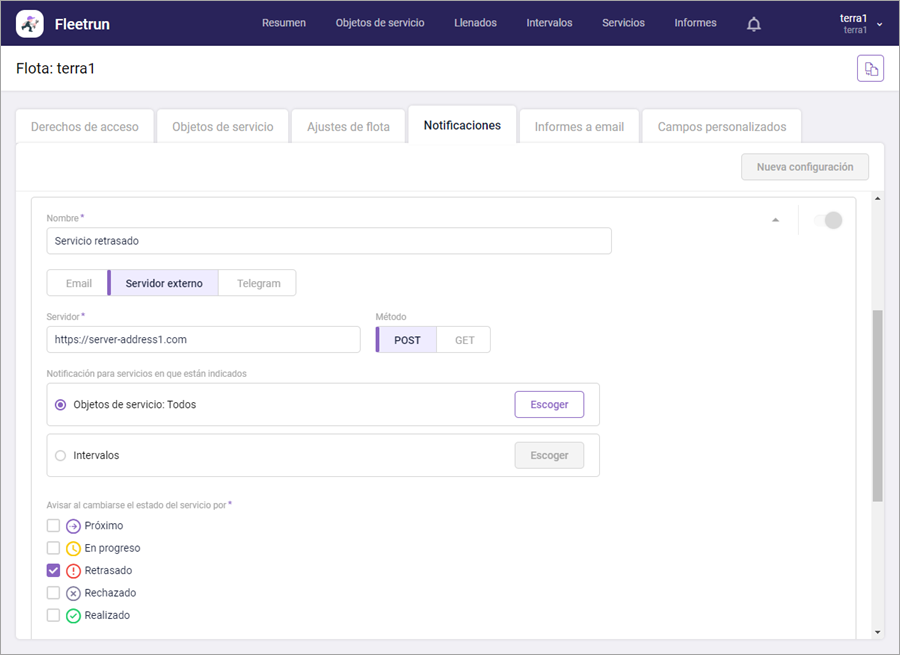Viewport: 900px width, 655px height.
Task: Select the Servidor externo option
Action: (164, 283)
